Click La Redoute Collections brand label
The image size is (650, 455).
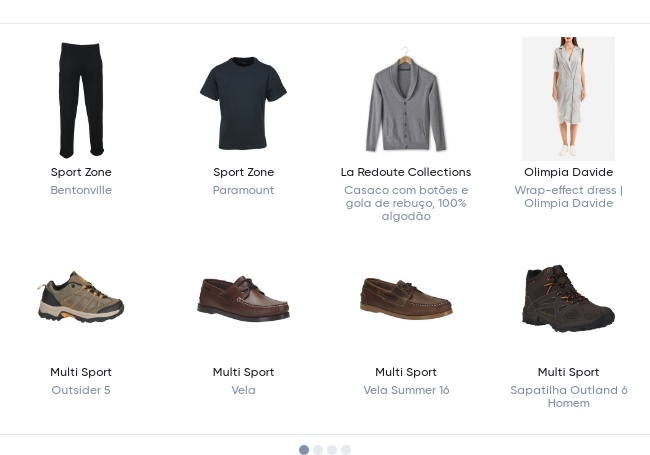pyautogui.click(x=405, y=172)
